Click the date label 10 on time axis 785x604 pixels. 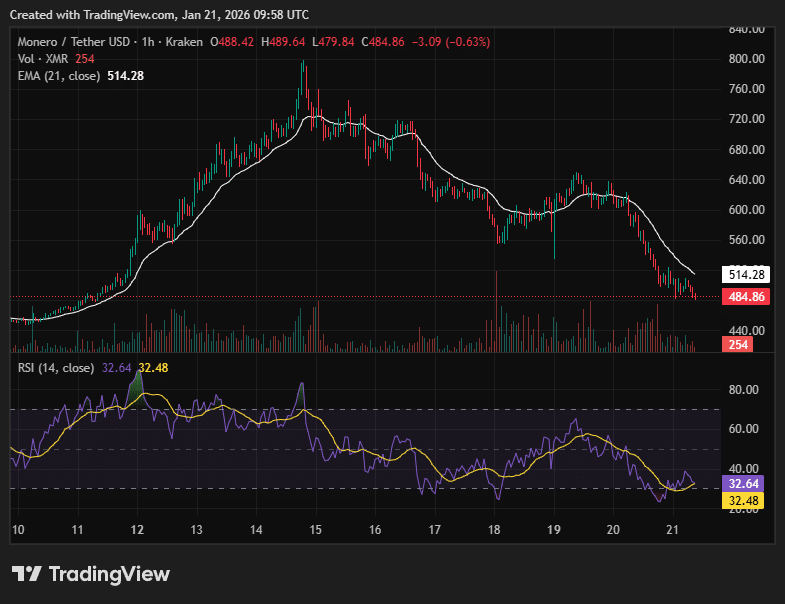(18, 529)
